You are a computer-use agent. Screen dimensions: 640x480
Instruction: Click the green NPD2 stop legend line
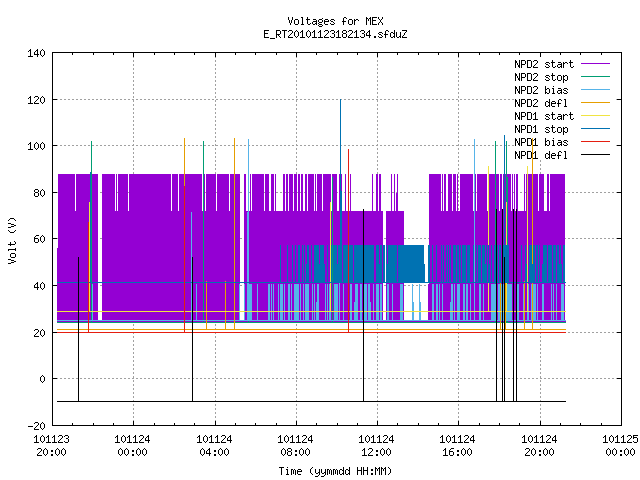coord(596,77)
